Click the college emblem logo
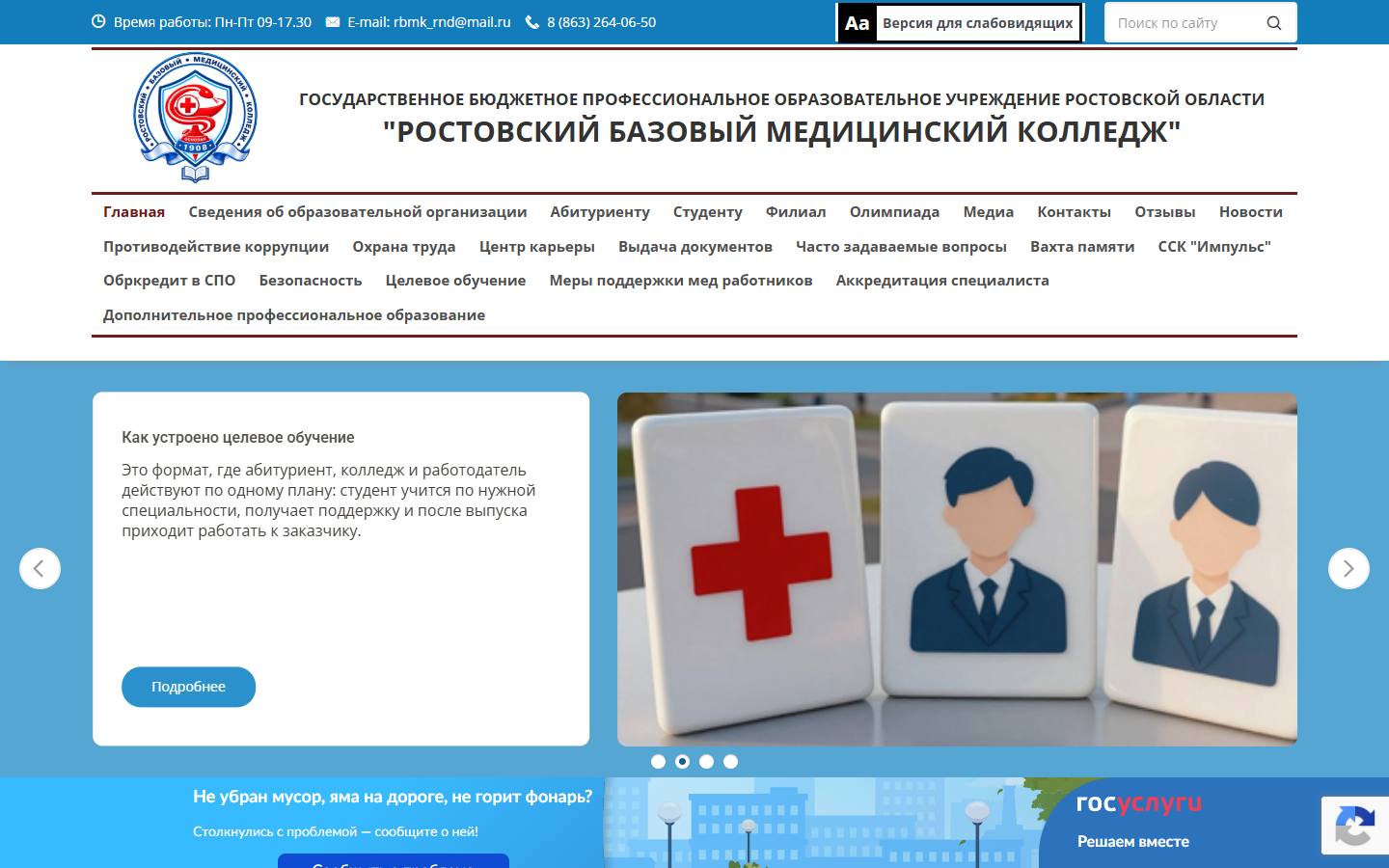 (196, 118)
